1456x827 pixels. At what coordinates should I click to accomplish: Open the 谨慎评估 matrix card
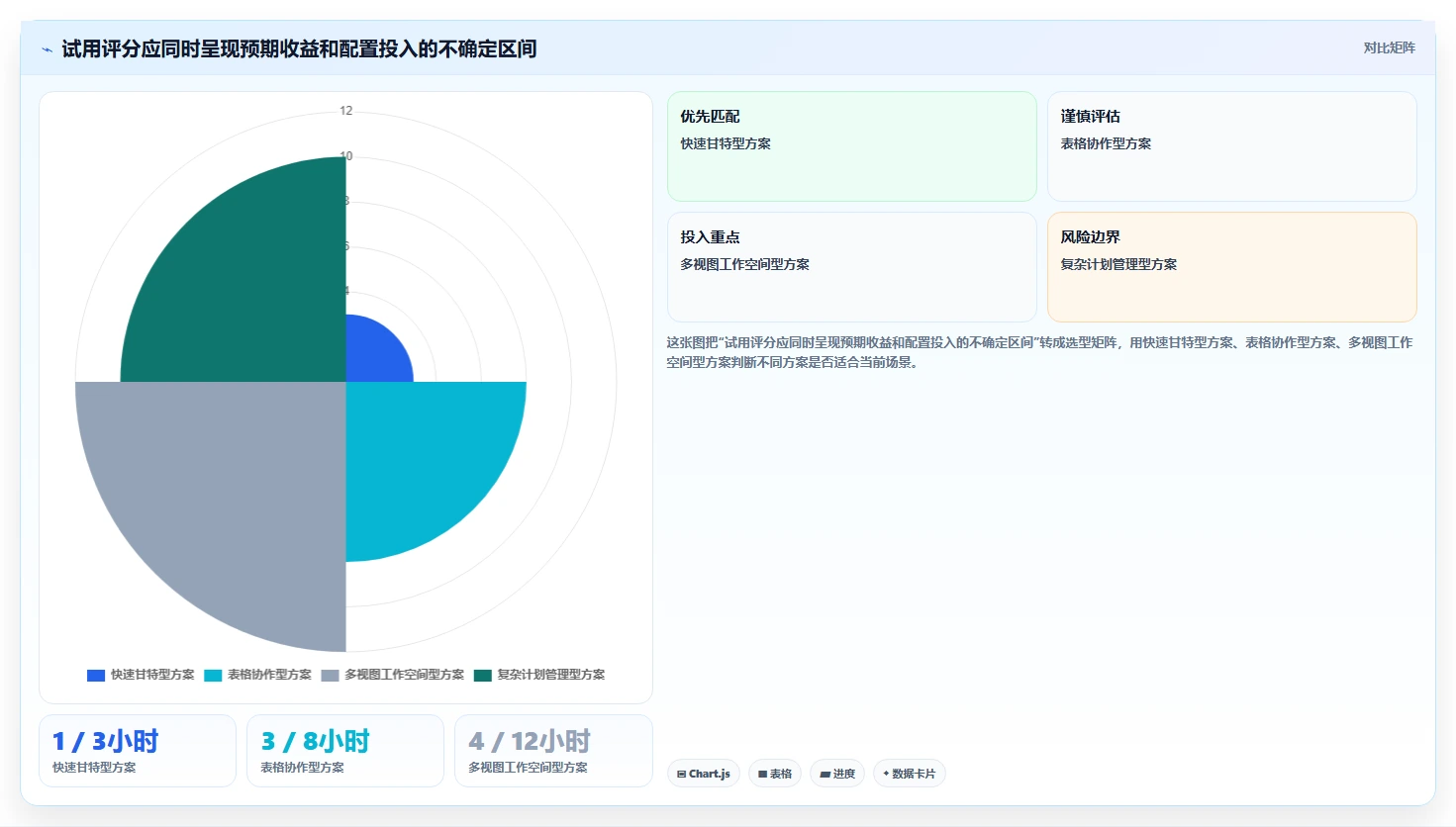pos(1232,146)
